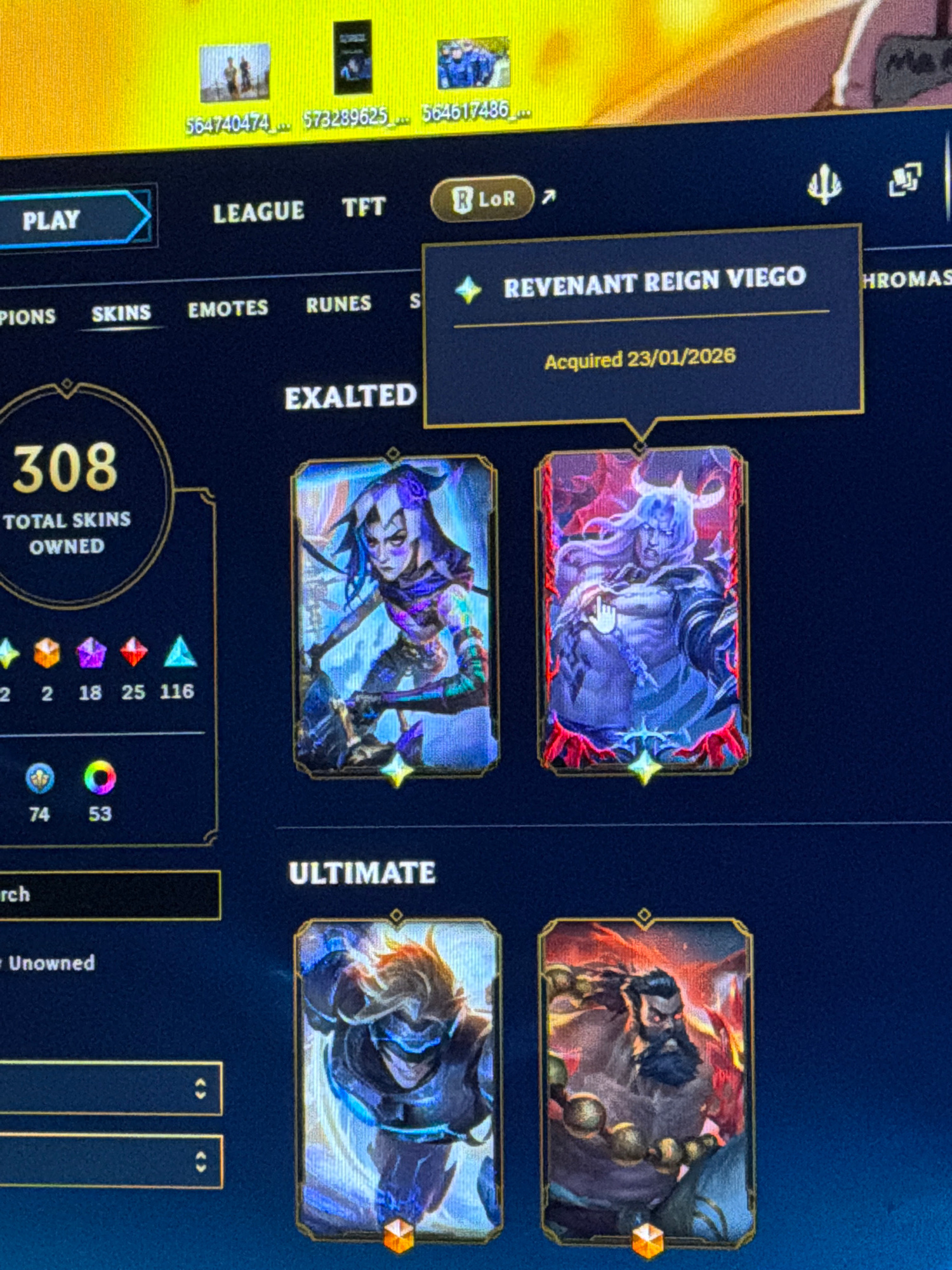Open the clash trident icon in top bar
Screen dimensions: 952x1270
coord(824,185)
